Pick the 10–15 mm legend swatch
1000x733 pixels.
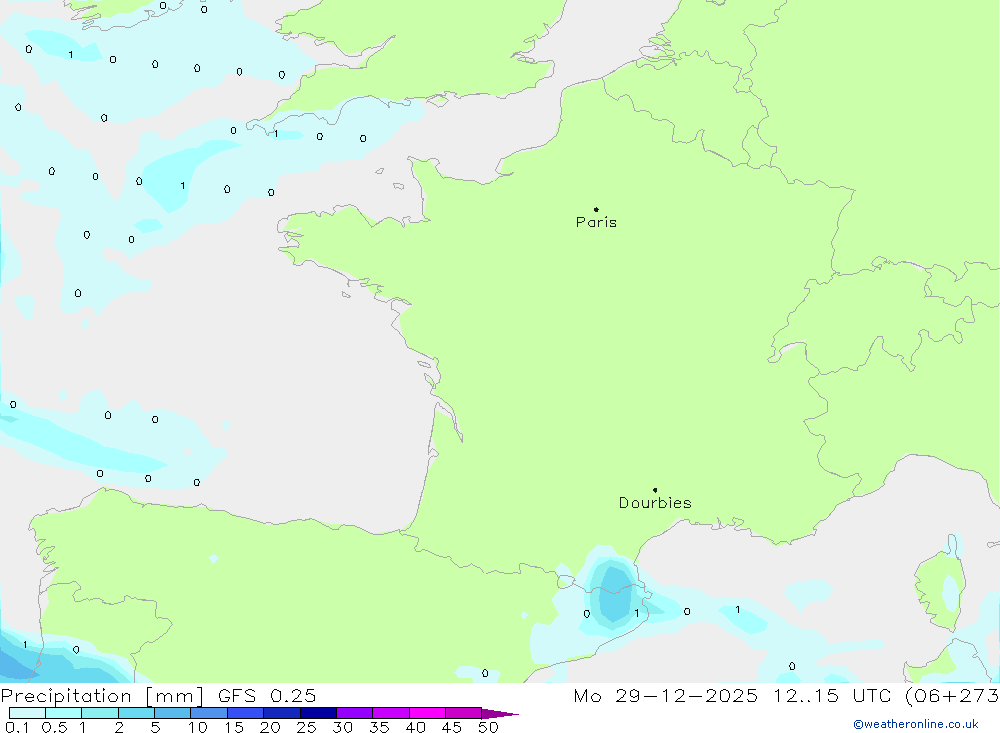coord(209,713)
